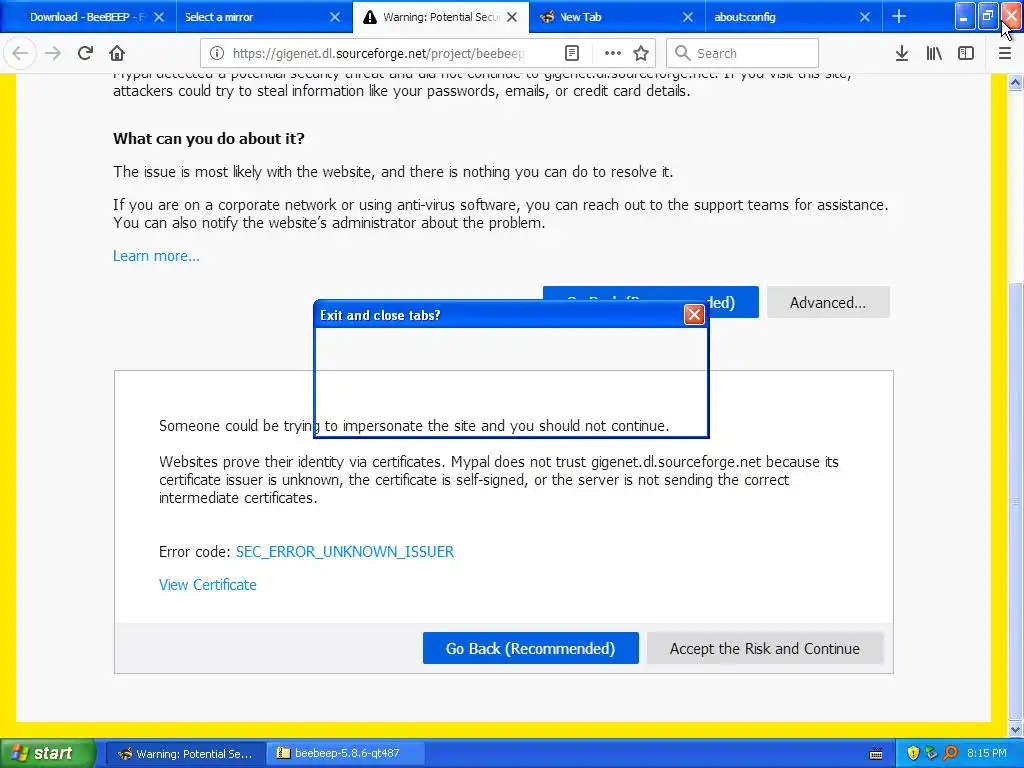Click the Exit and close tabs title bar
This screenshot has height=768, width=1024.
[x=500, y=315]
